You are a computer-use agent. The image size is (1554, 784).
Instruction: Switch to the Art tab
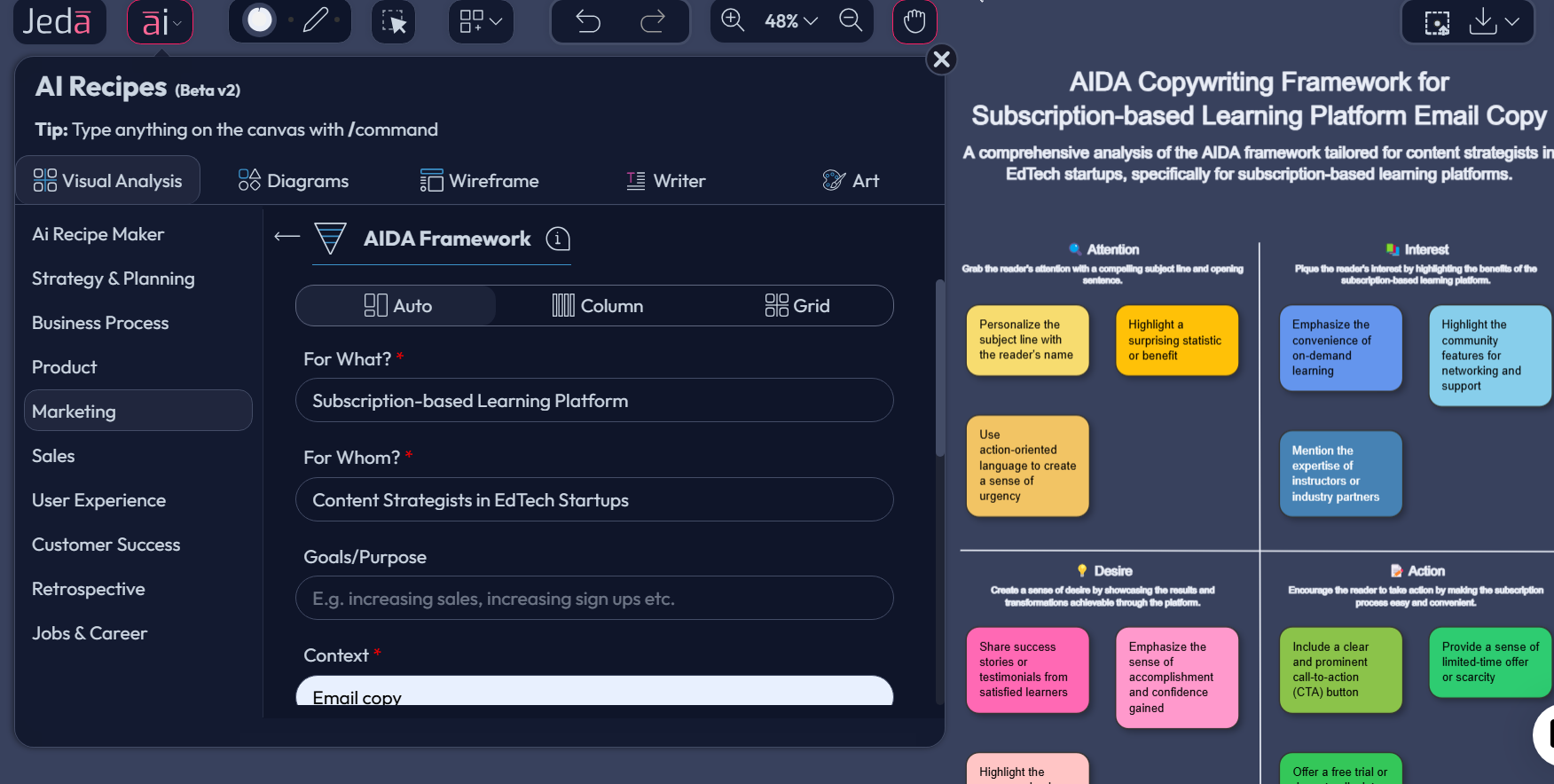coord(851,181)
